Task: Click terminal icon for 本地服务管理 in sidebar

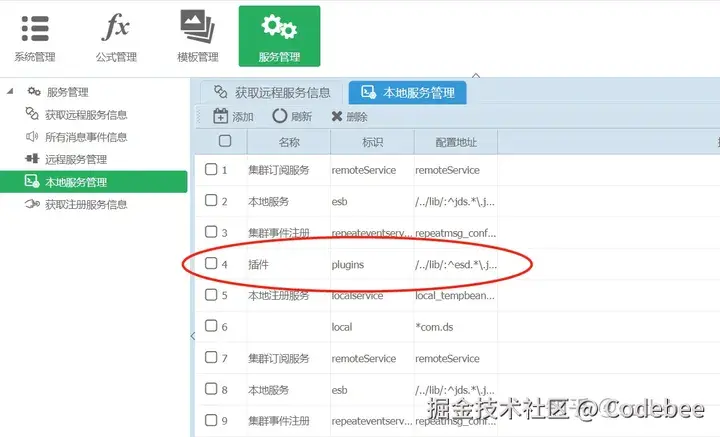Action: tap(32, 181)
